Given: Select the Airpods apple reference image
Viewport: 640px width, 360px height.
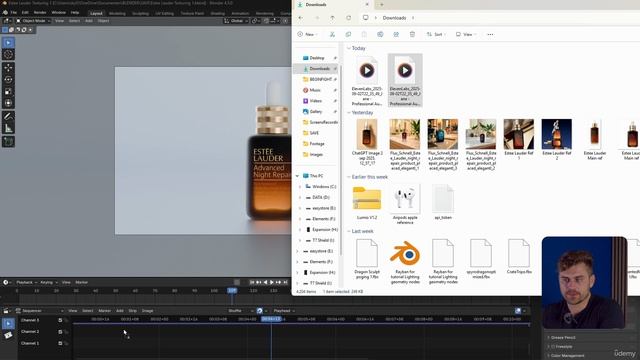Looking at the screenshot, I should 405,204.
